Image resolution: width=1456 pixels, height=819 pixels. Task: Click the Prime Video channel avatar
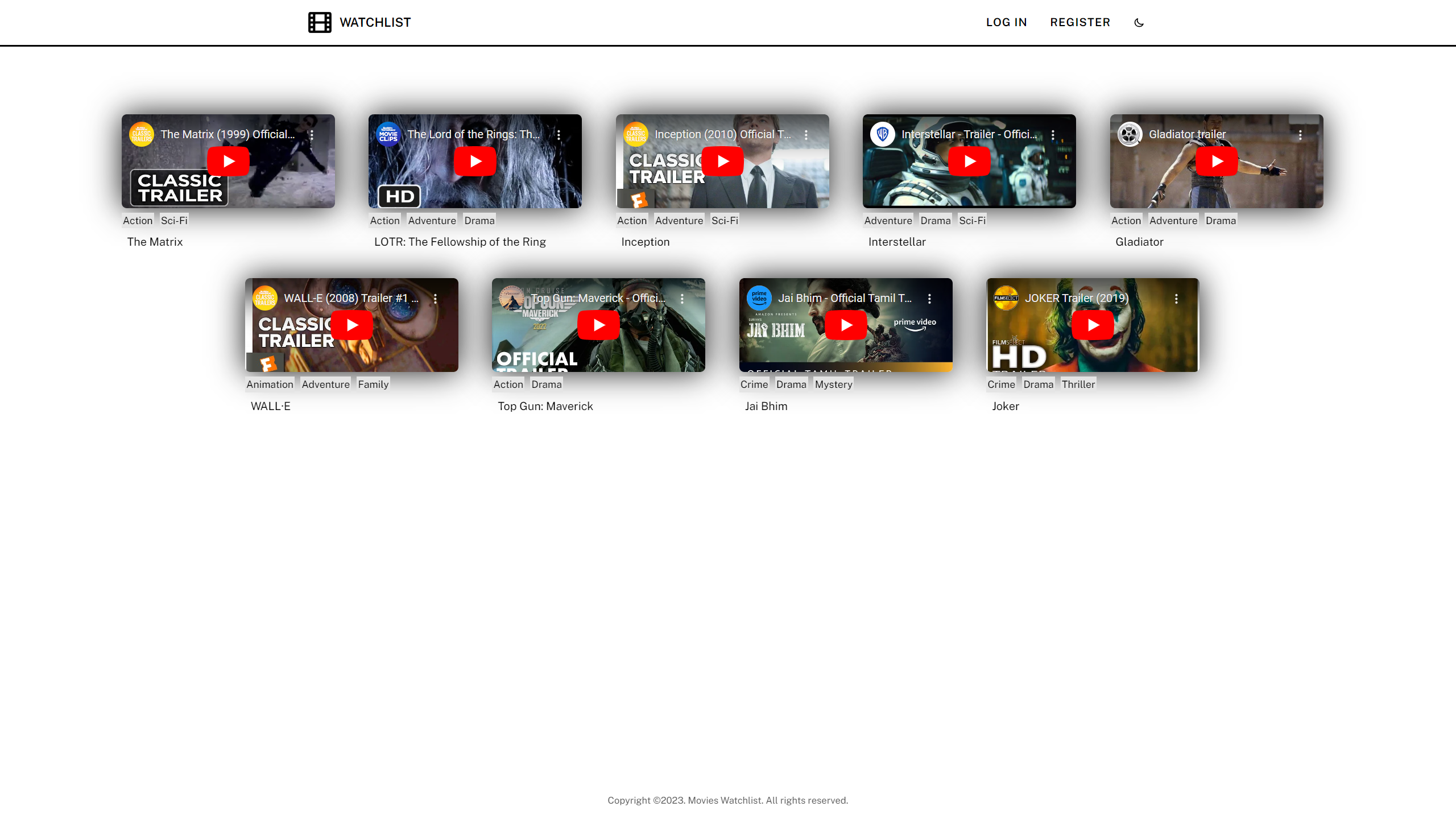tap(759, 298)
